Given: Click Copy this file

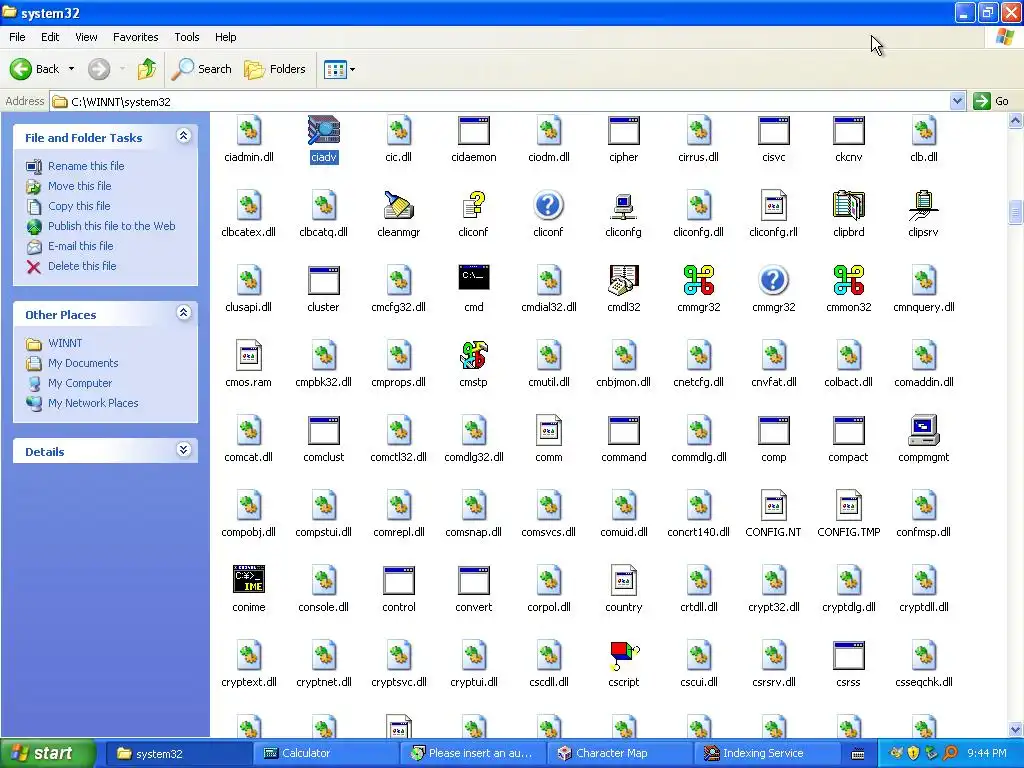Looking at the screenshot, I should point(79,206).
